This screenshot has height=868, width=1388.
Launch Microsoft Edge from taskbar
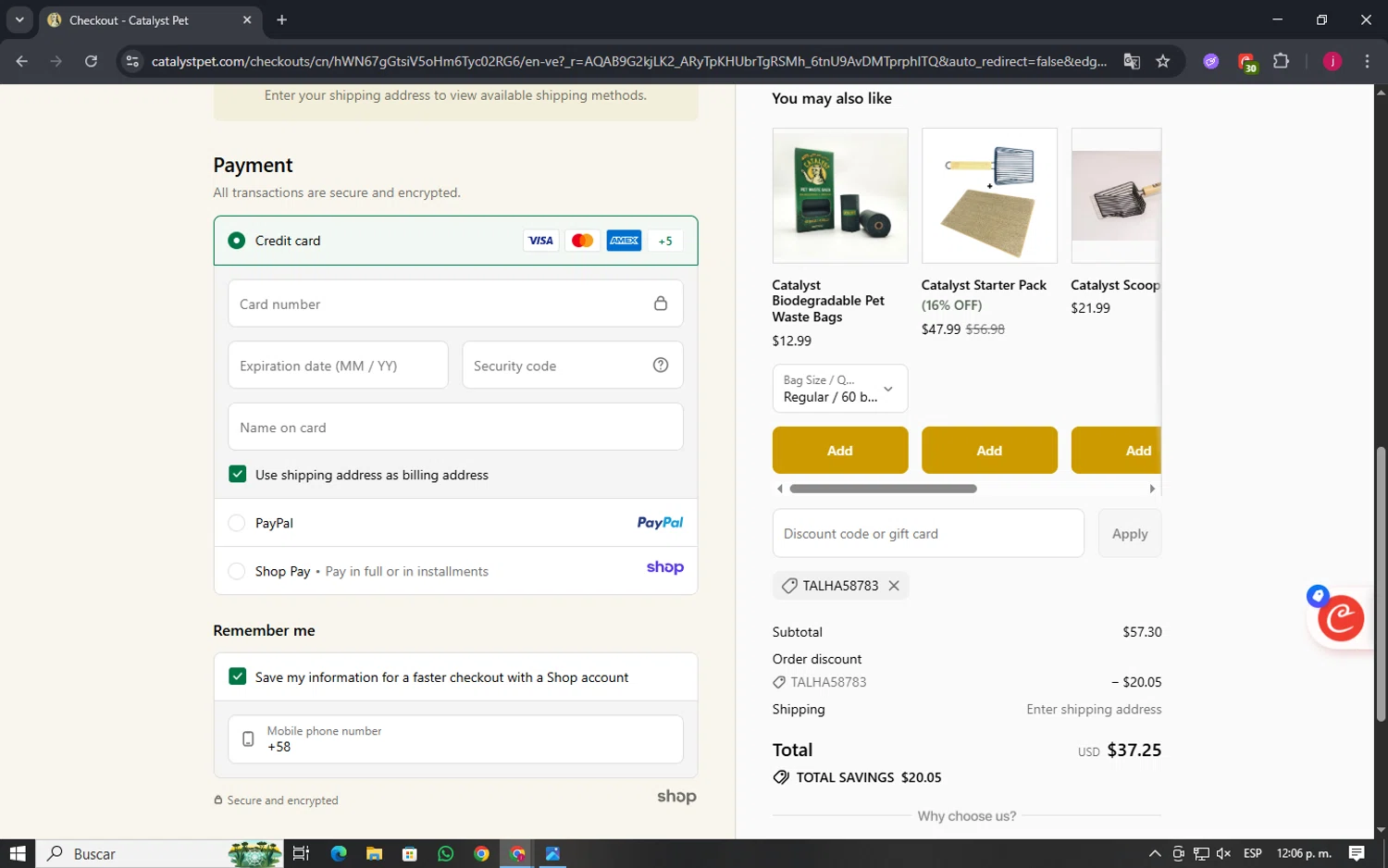(x=338, y=853)
